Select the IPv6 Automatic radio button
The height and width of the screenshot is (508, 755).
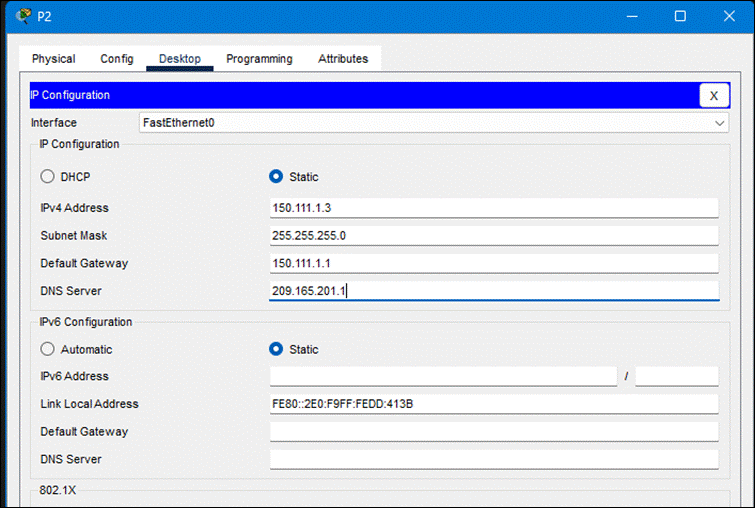47,349
